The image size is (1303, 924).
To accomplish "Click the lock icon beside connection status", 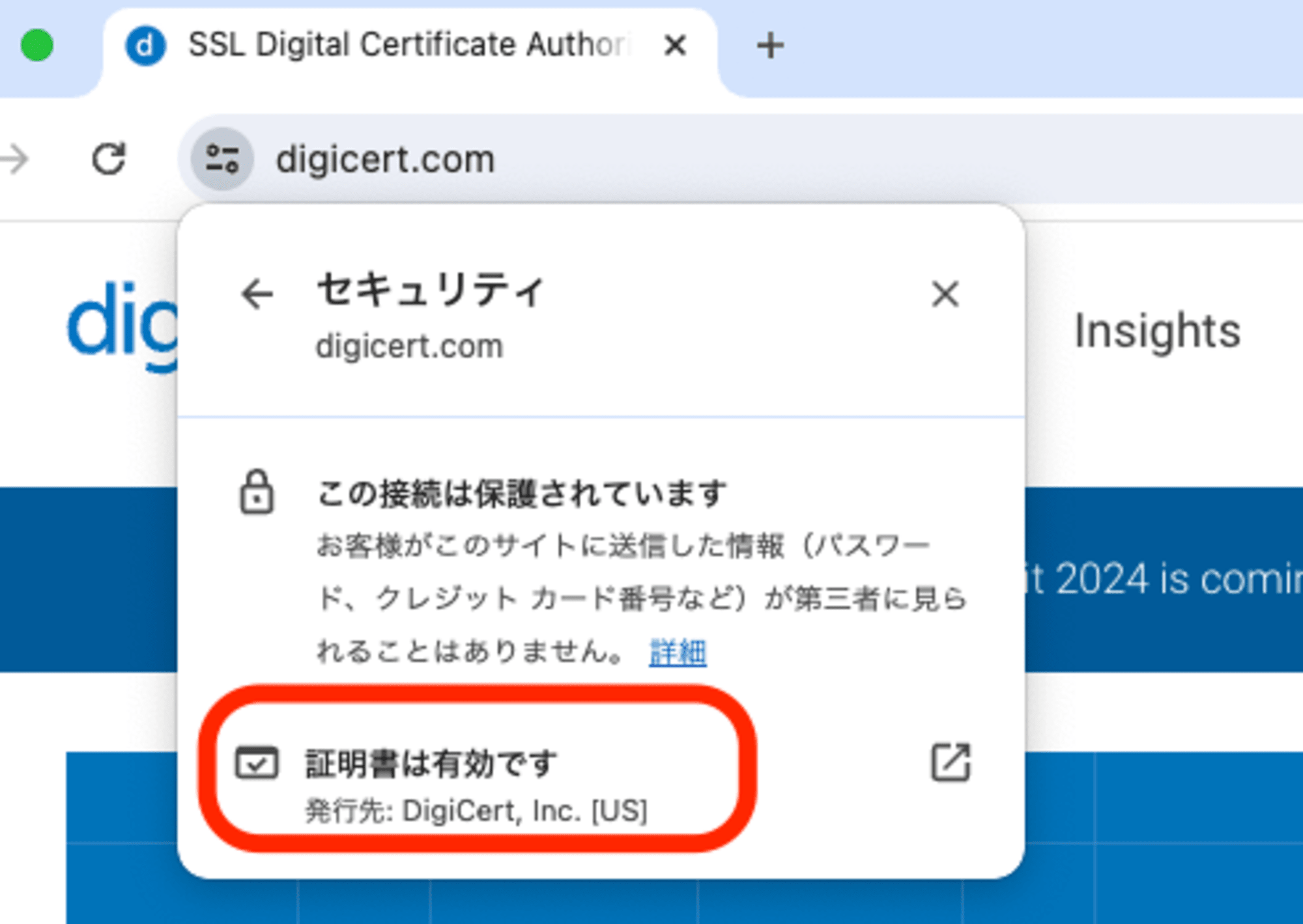I will pos(257,493).
